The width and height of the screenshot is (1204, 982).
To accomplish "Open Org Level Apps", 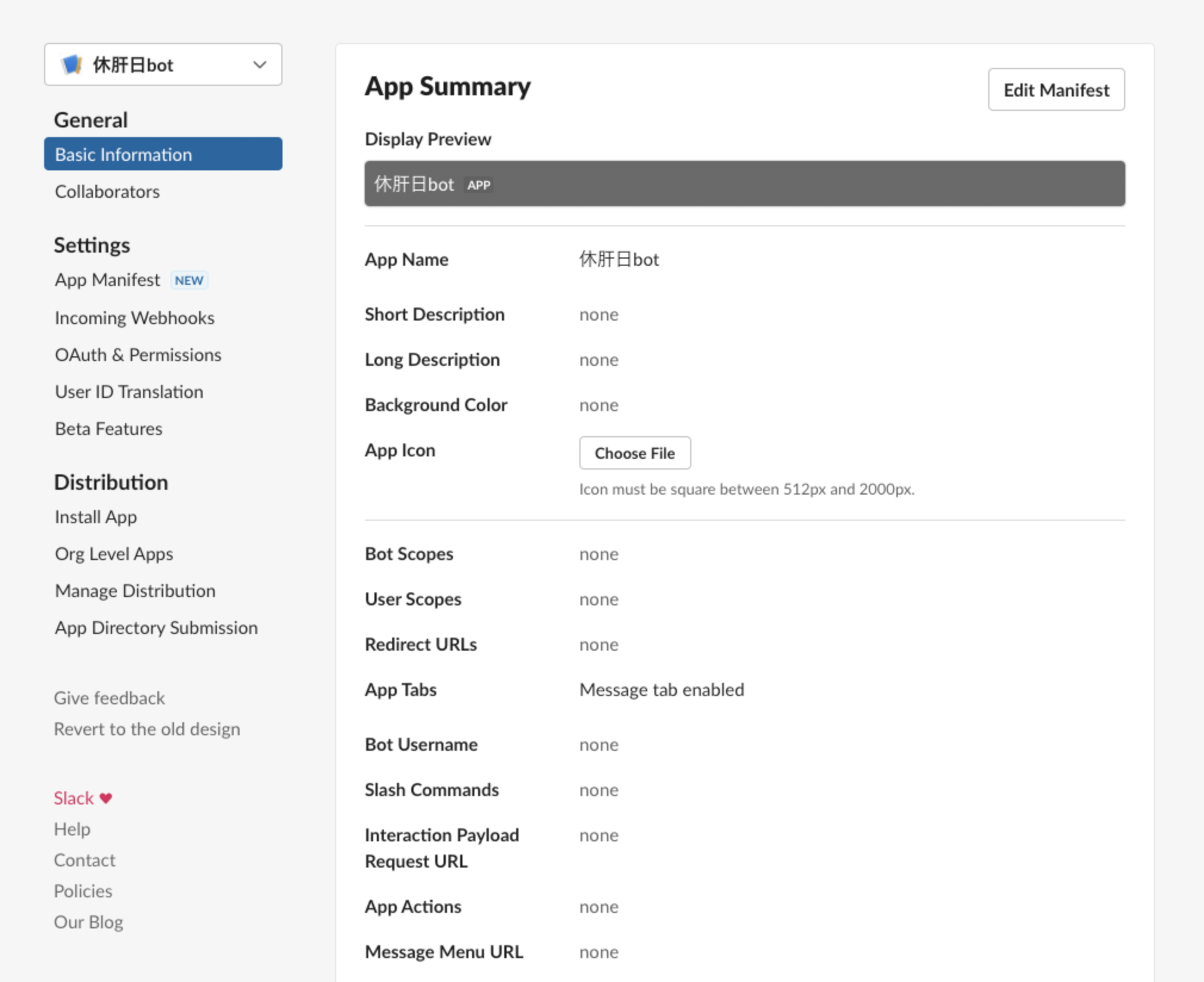I will (113, 554).
